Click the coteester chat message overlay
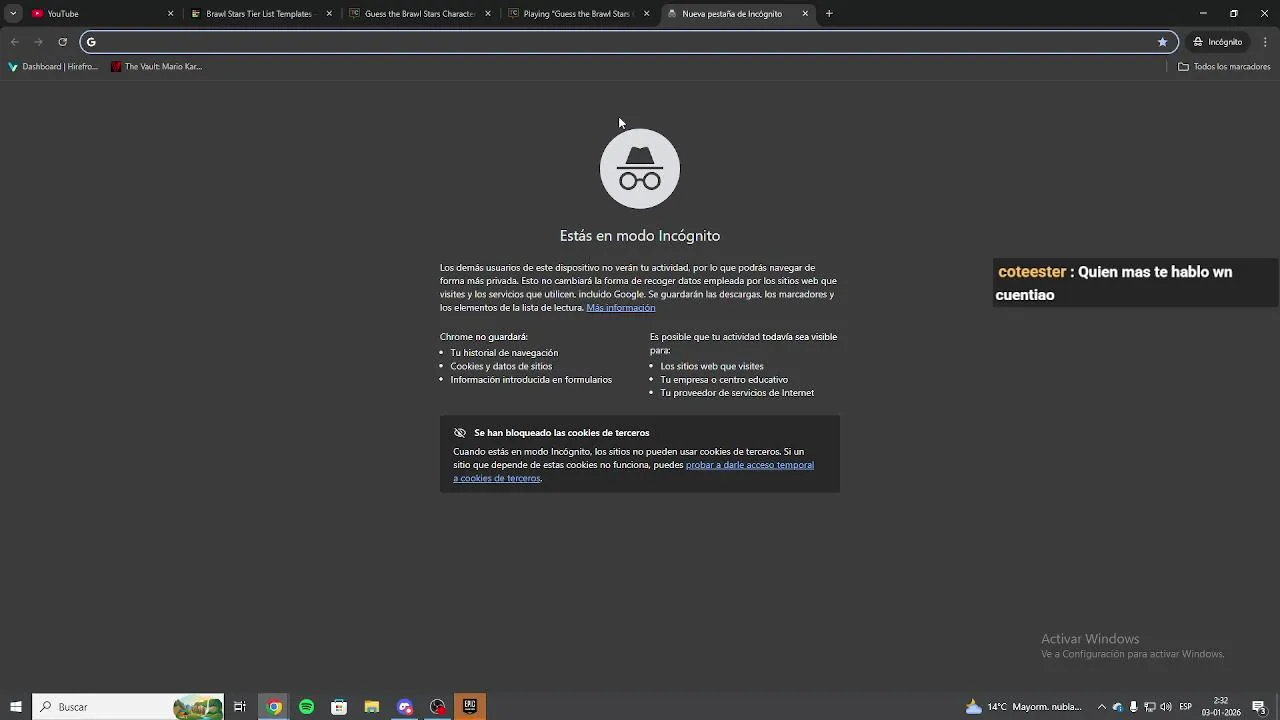The image size is (1280, 720). tap(1135, 283)
